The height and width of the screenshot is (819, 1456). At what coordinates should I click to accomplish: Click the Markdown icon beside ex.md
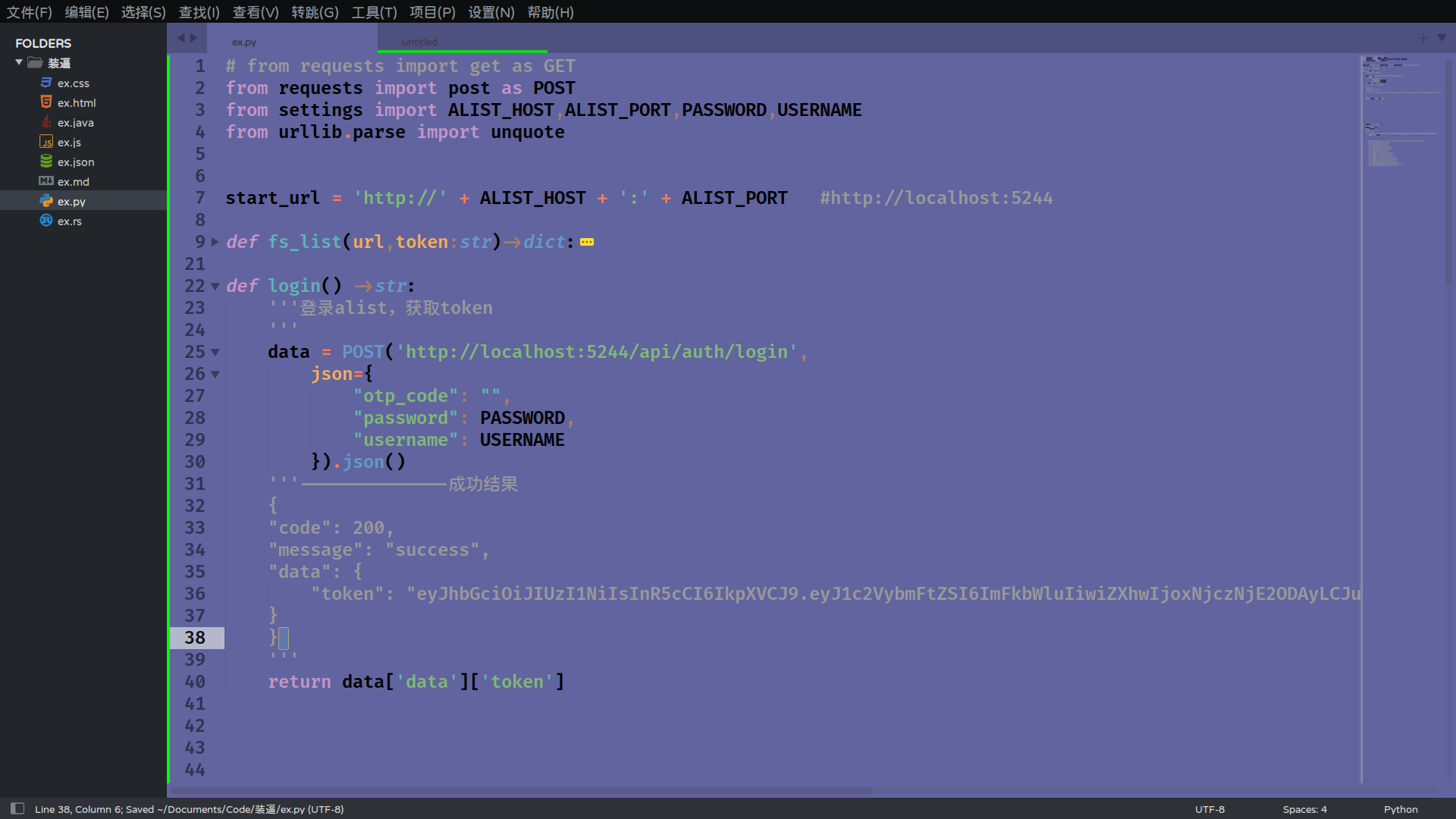46,181
